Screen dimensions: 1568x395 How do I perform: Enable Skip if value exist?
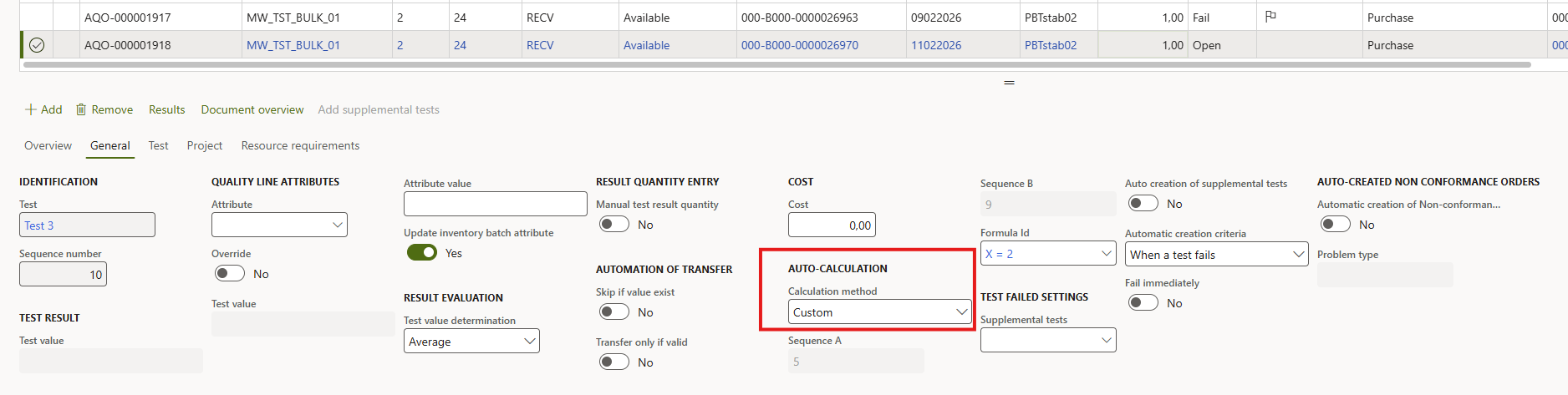[613, 312]
